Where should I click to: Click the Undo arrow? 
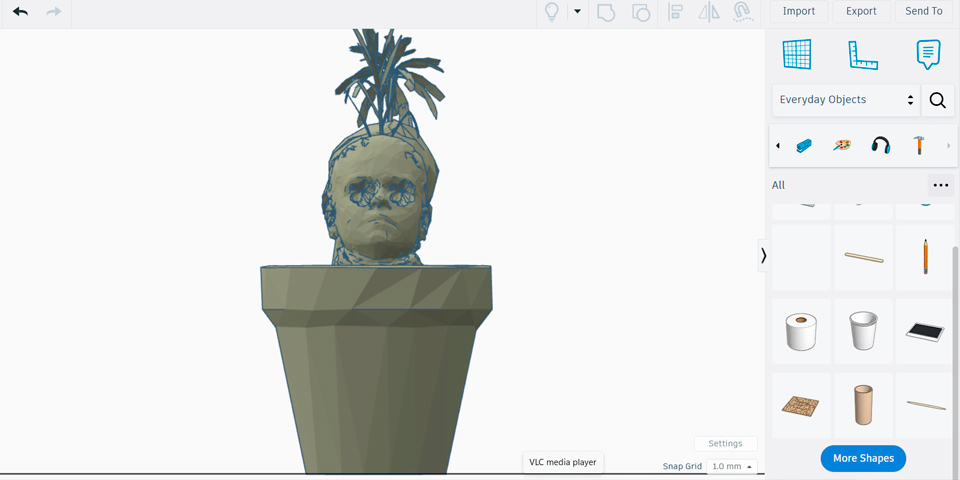click(20, 12)
